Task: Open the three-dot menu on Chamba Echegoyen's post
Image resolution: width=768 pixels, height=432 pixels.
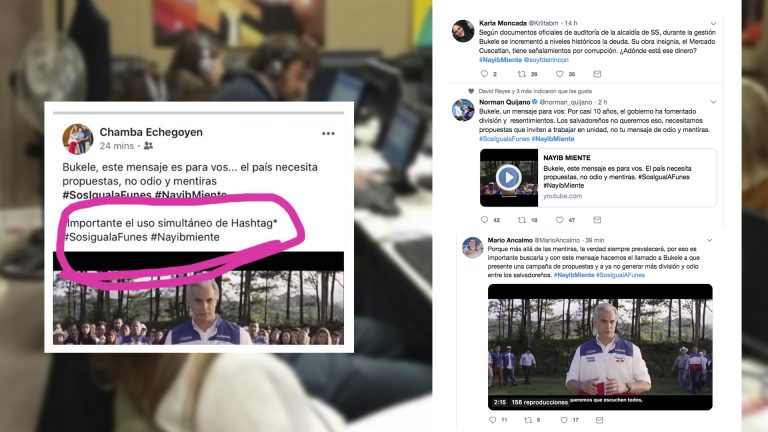Action: 328,133
